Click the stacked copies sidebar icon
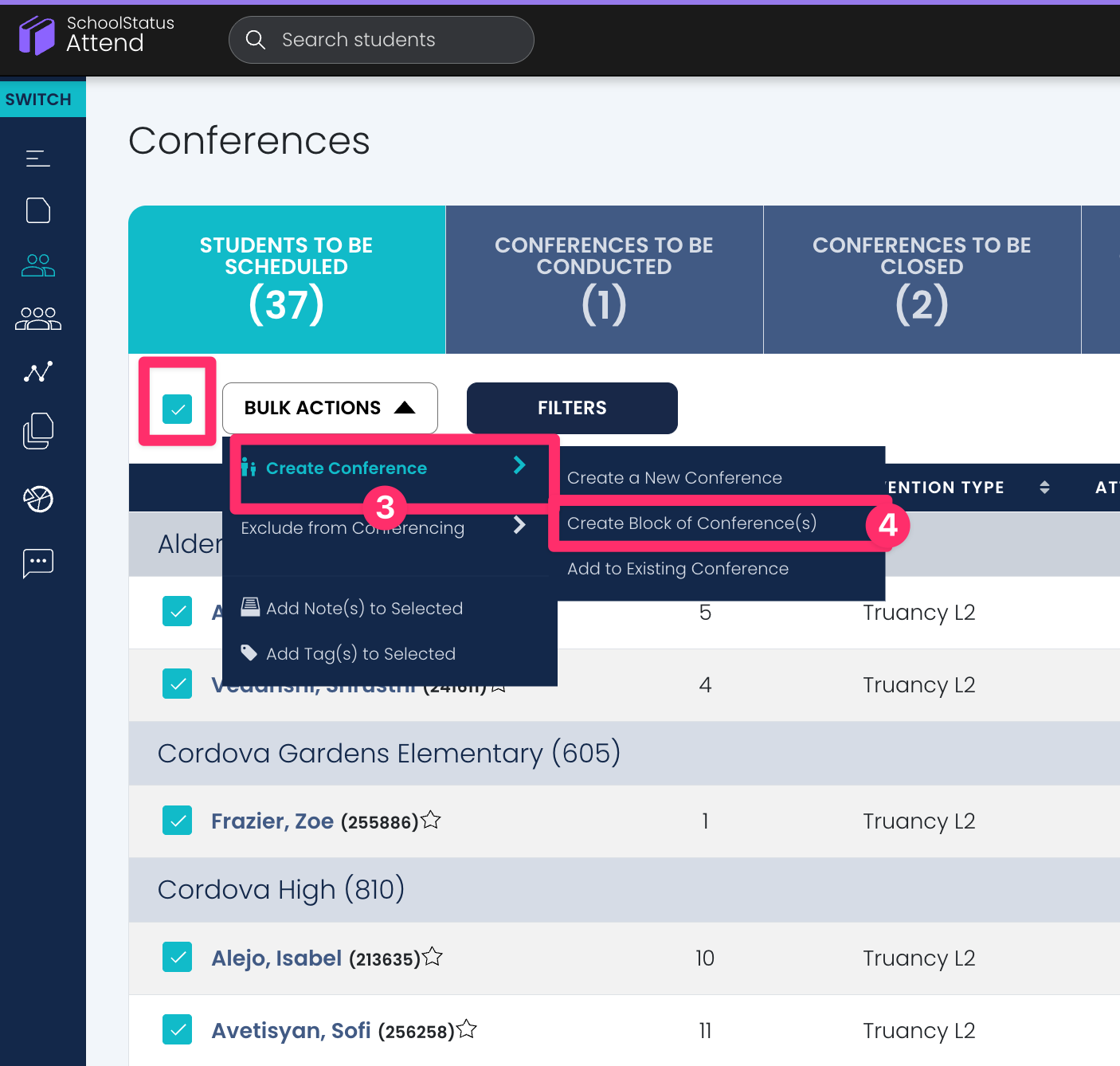This screenshot has height=1066, width=1120. click(x=37, y=431)
